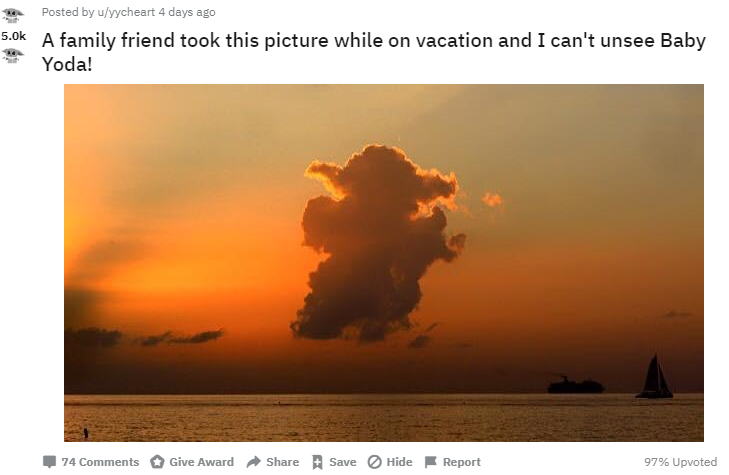Select the 'Give Award' label
Image resolution: width=729 pixels, height=475 pixels.
[x=201, y=462]
